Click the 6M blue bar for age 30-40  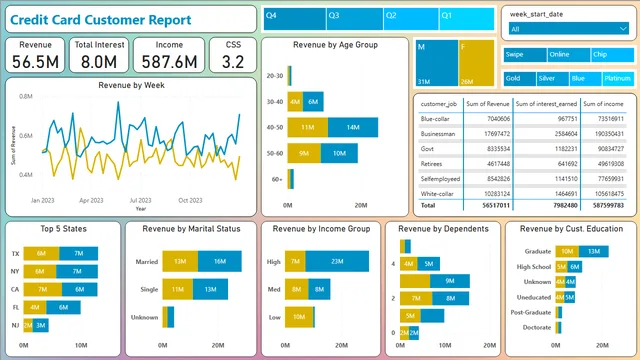tap(313, 102)
